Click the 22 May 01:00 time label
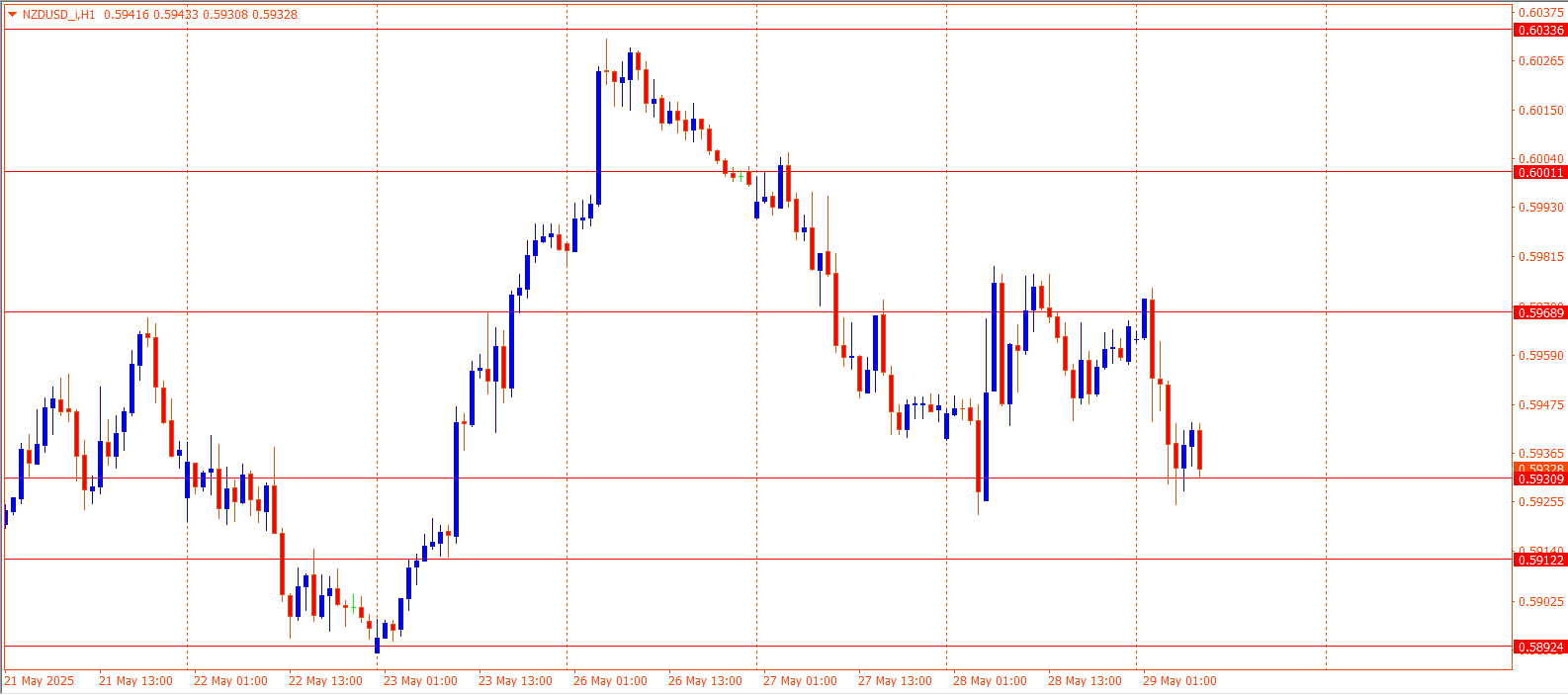This screenshot has width=1568, height=695. 230,681
